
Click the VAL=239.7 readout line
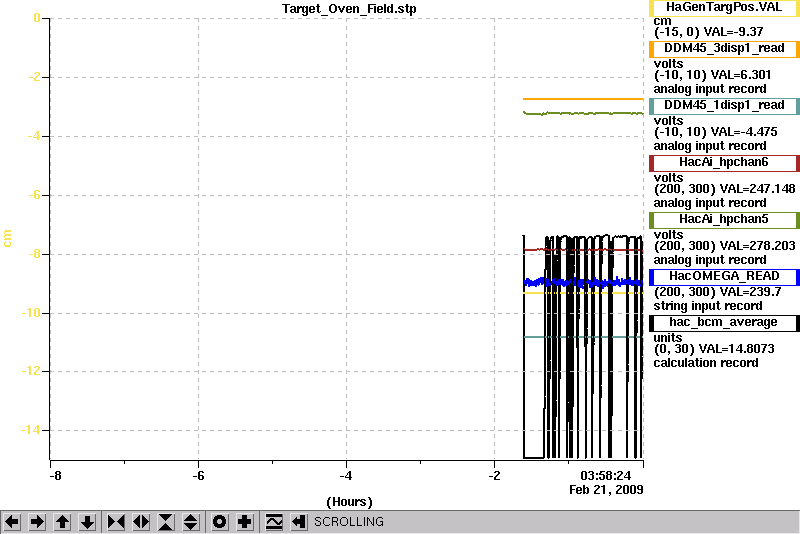click(717, 292)
